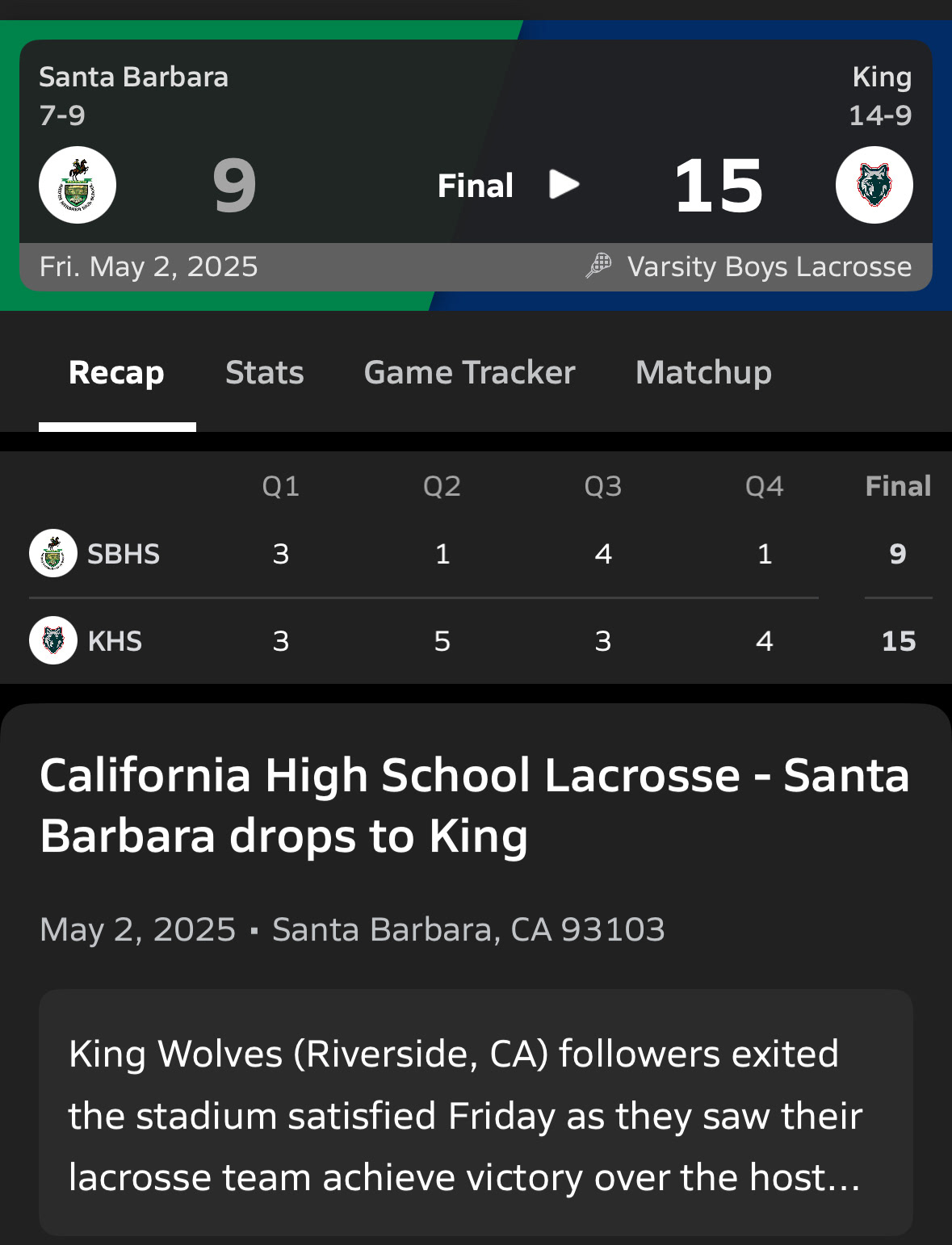
Task: Select the Matchup tab
Action: tap(703, 373)
